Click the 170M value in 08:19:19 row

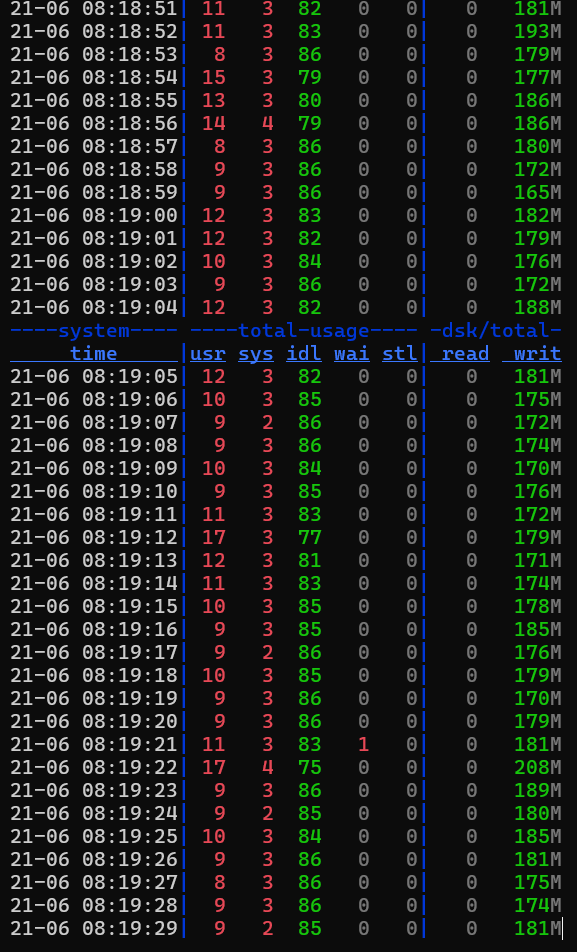click(x=538, y=699)
